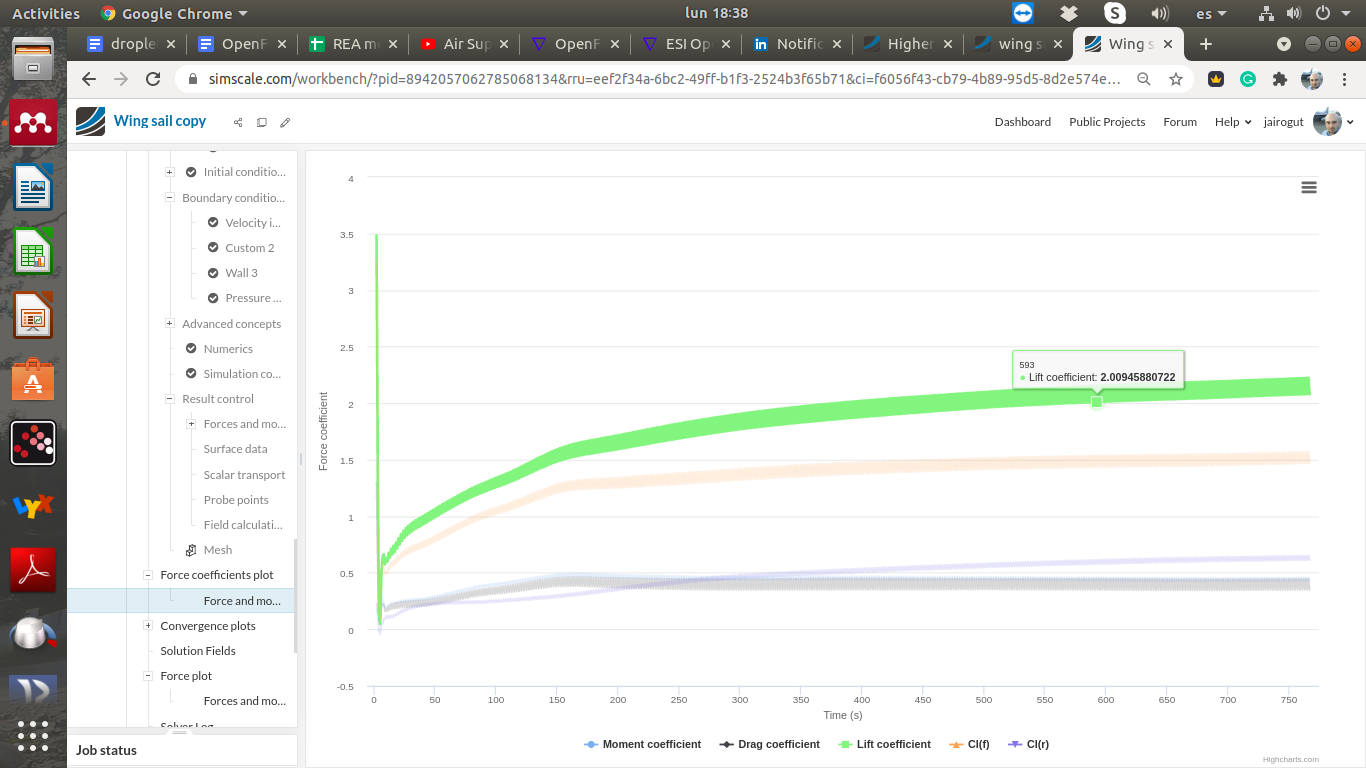The image size is (1366, 768).
Task: Open a new browser tab
Action: click(1206, 44)
